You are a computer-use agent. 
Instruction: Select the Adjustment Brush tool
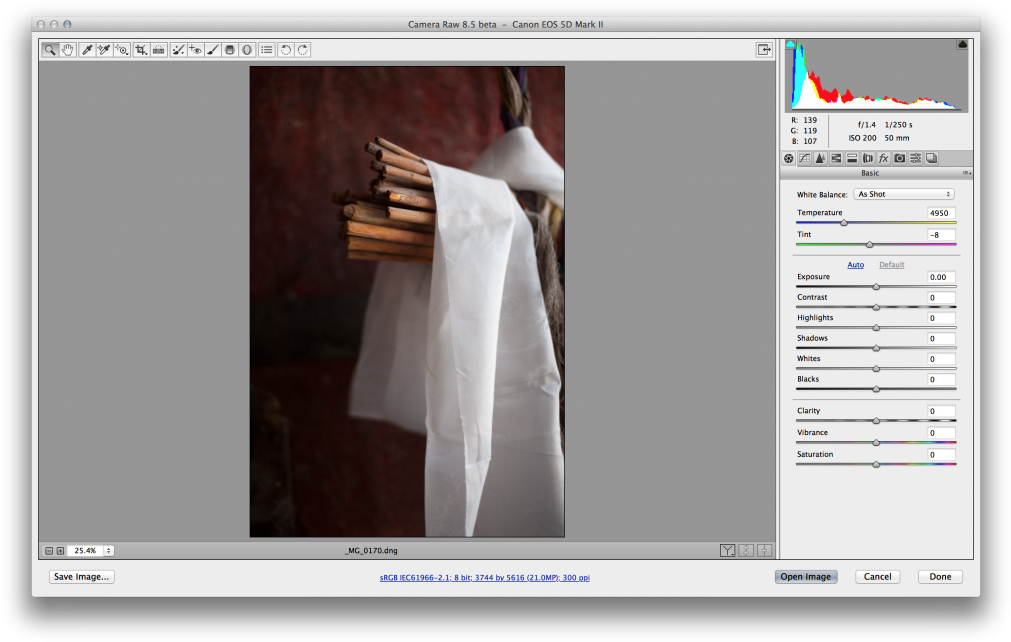213,49
